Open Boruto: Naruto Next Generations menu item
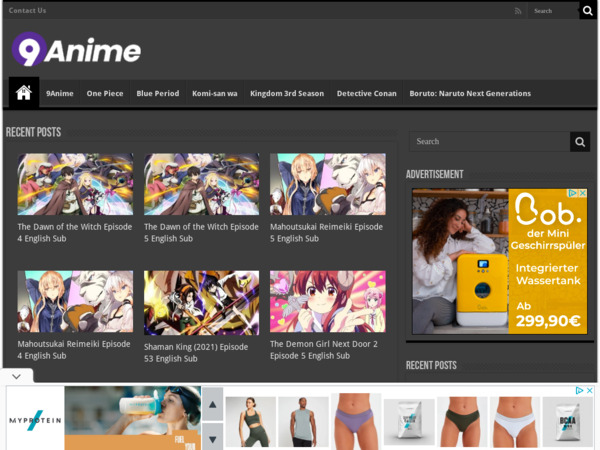Viewport: 600px width, 450px height. pos(470,93)
